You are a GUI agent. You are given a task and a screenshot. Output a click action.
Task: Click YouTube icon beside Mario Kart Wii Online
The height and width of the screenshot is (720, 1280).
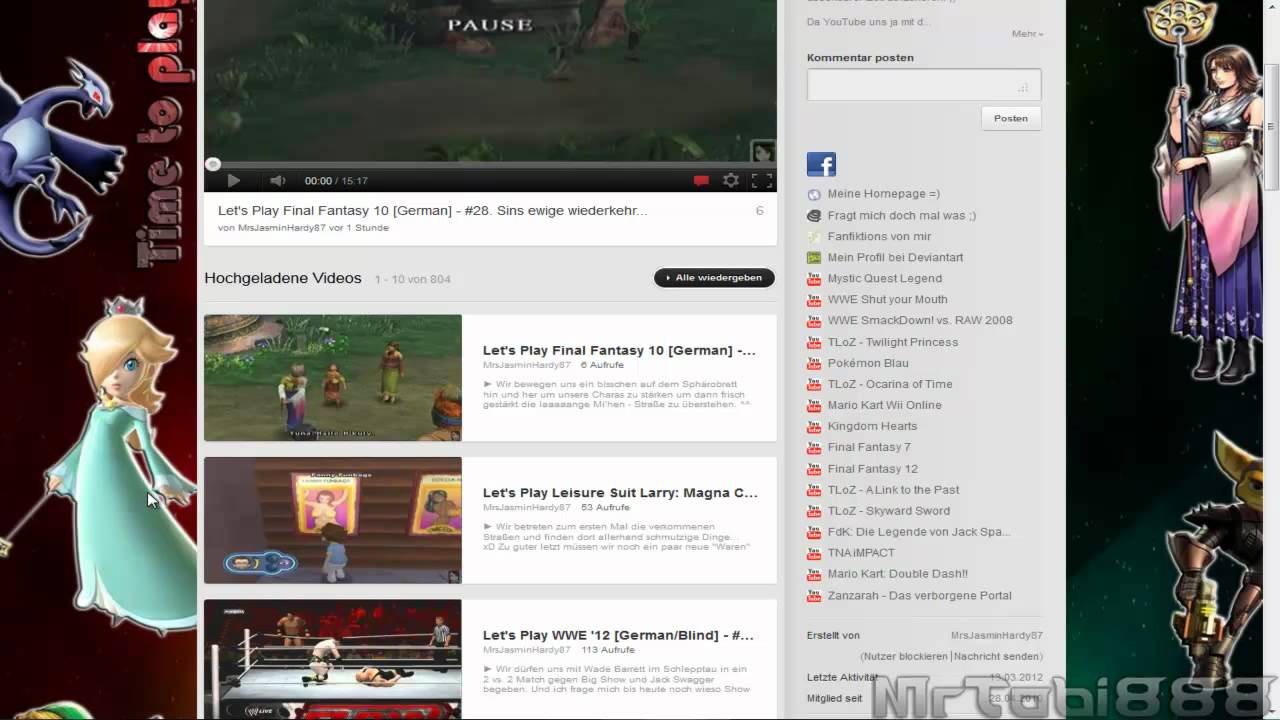tap(814, 405)
